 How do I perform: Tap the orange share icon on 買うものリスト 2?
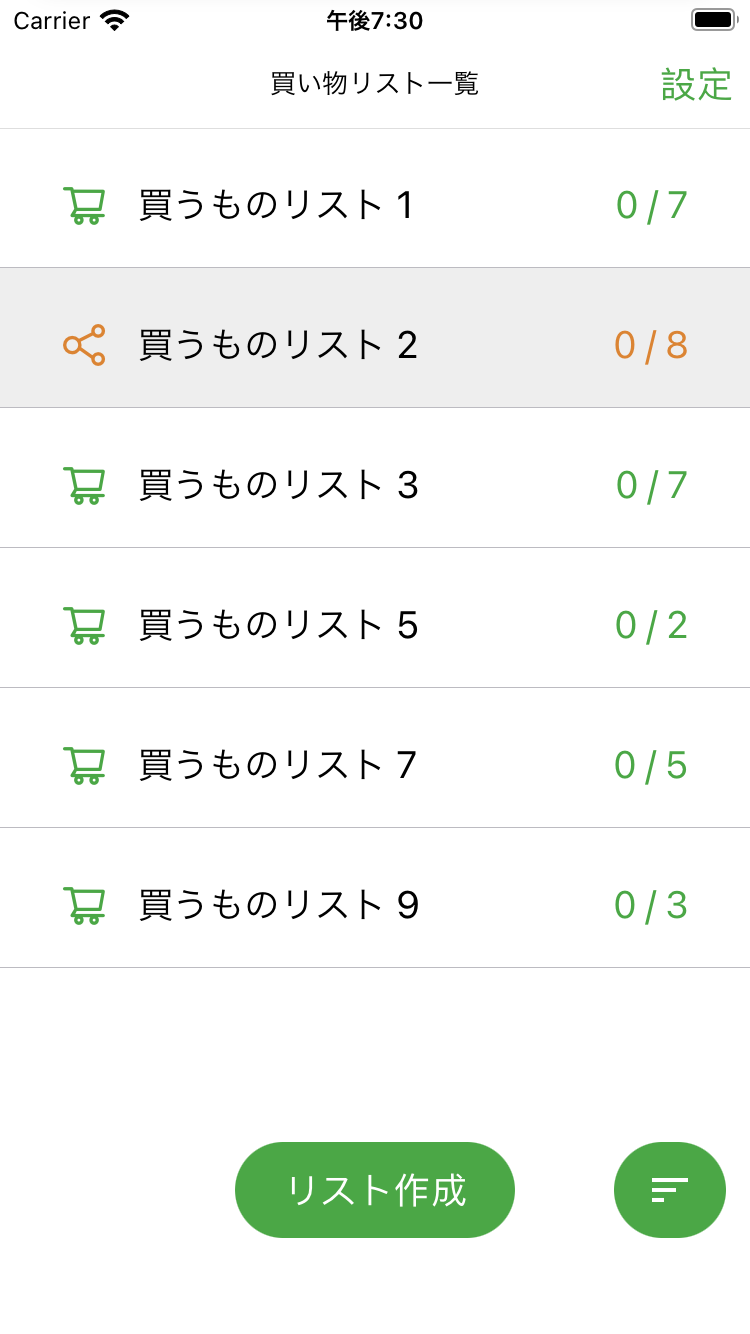pos(84,345)
